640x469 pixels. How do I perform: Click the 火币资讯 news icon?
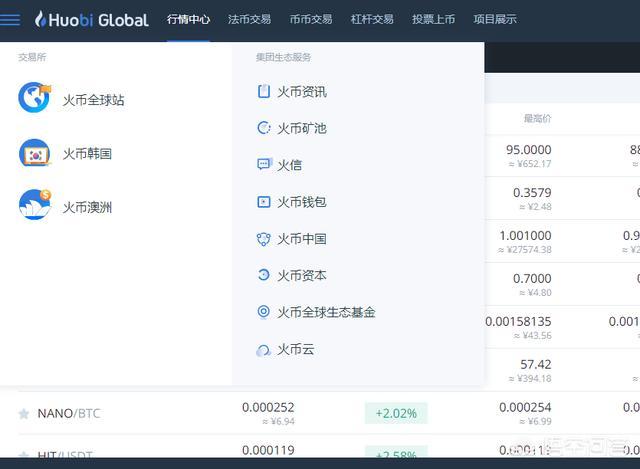click(x=264, y=92)
